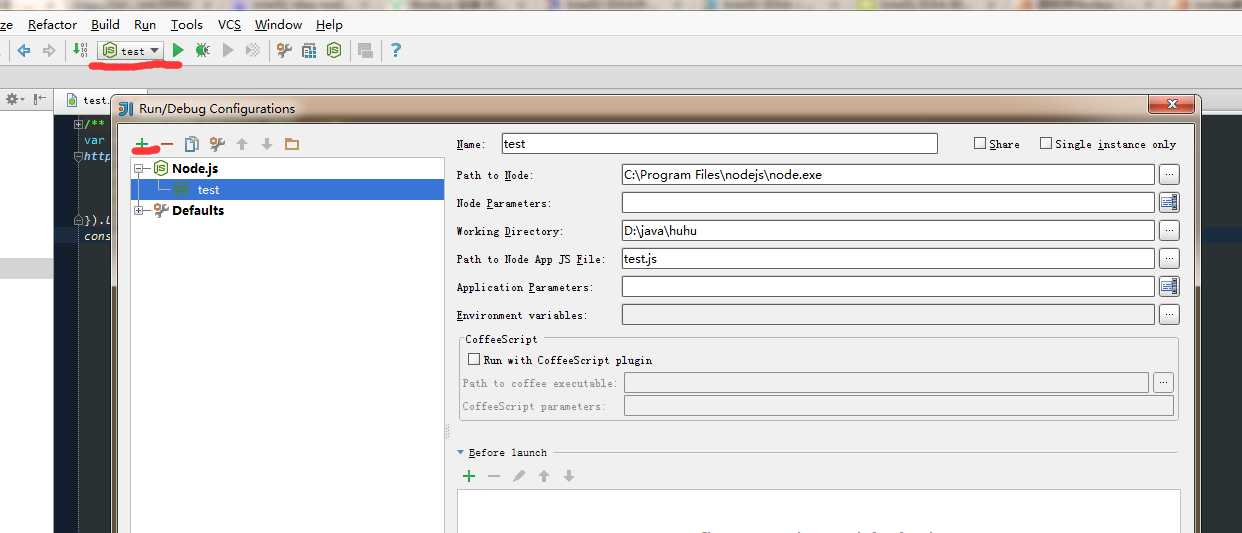Browse for Node App JS File
The height and width of the screenshot is (533, 1242).
coord(1169,259)
